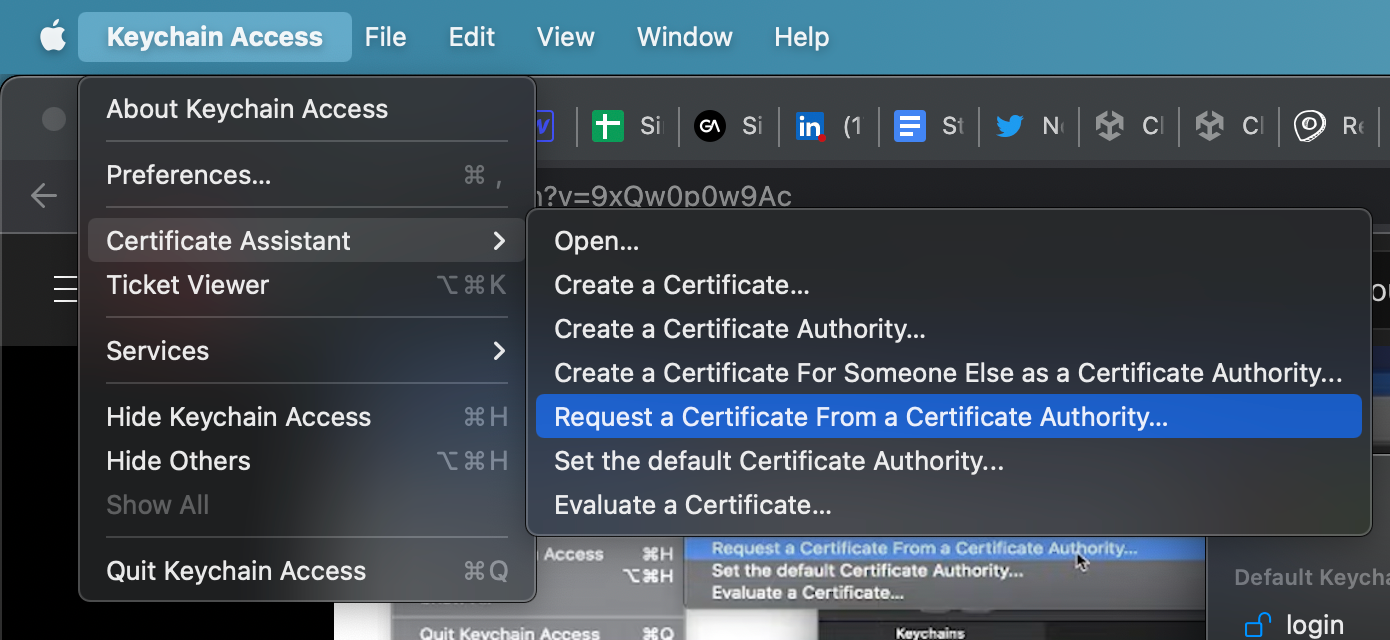Open the View menu
Image resolution: width=1390 pixels, height=640 pixels.
566,37
